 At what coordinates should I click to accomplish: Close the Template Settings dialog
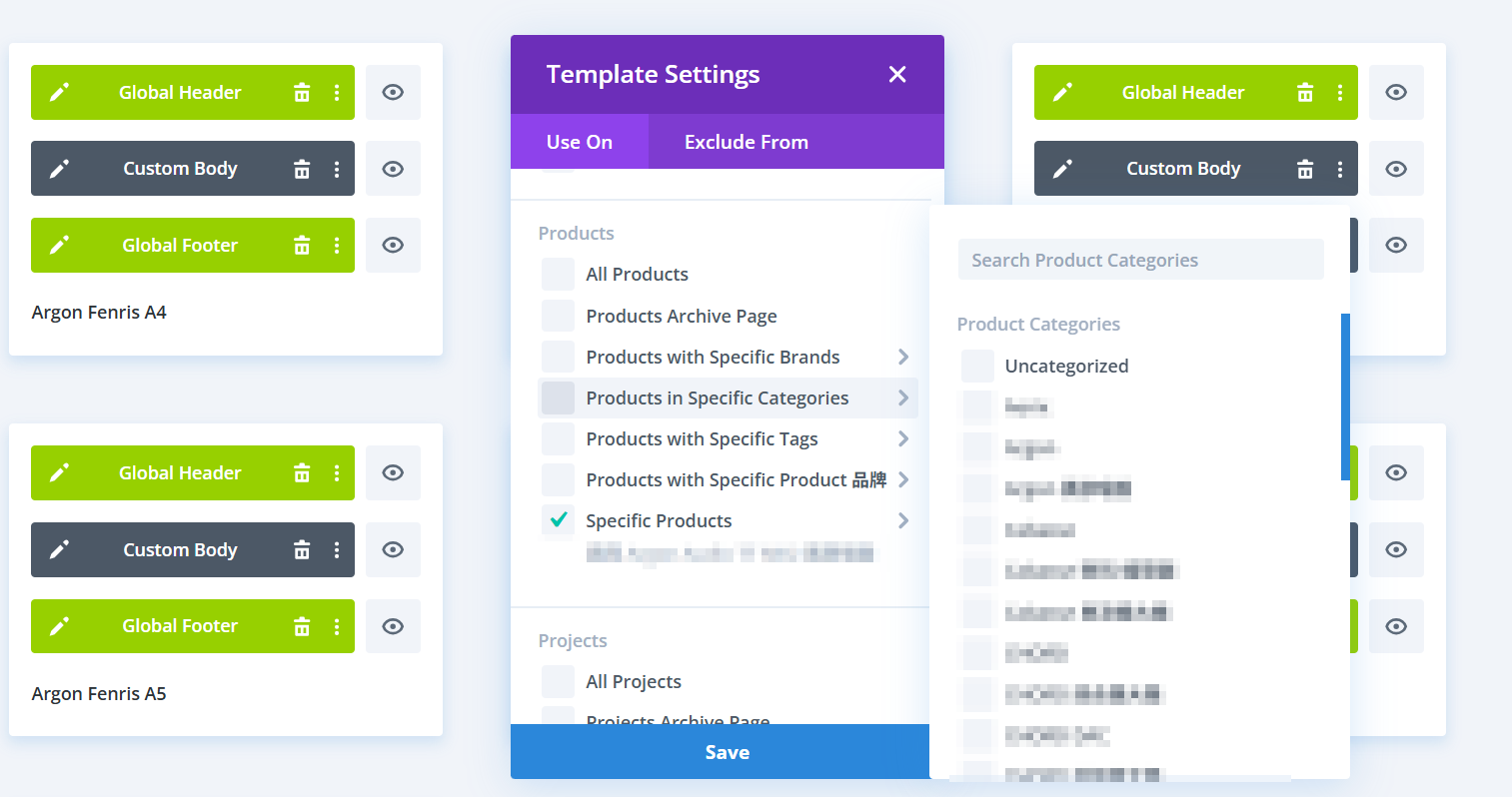tap(896, 74)
